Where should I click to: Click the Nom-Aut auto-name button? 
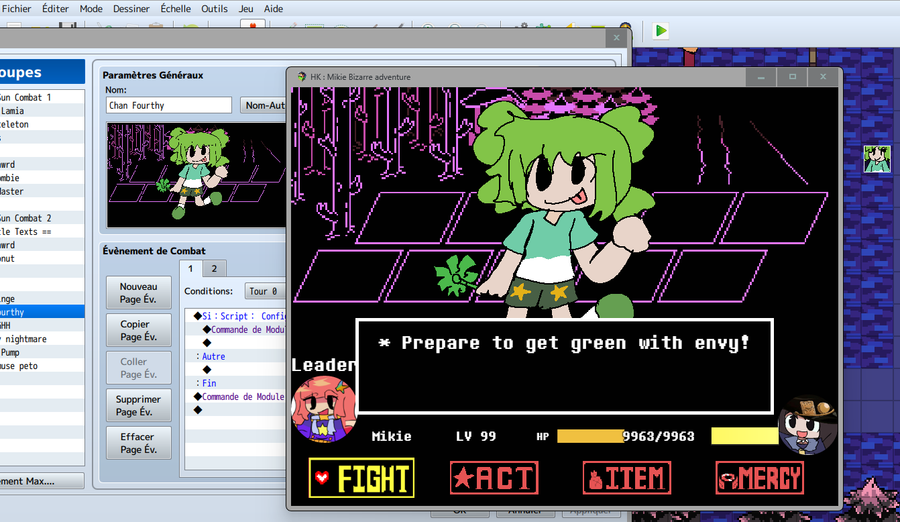(x=263, y=105)
